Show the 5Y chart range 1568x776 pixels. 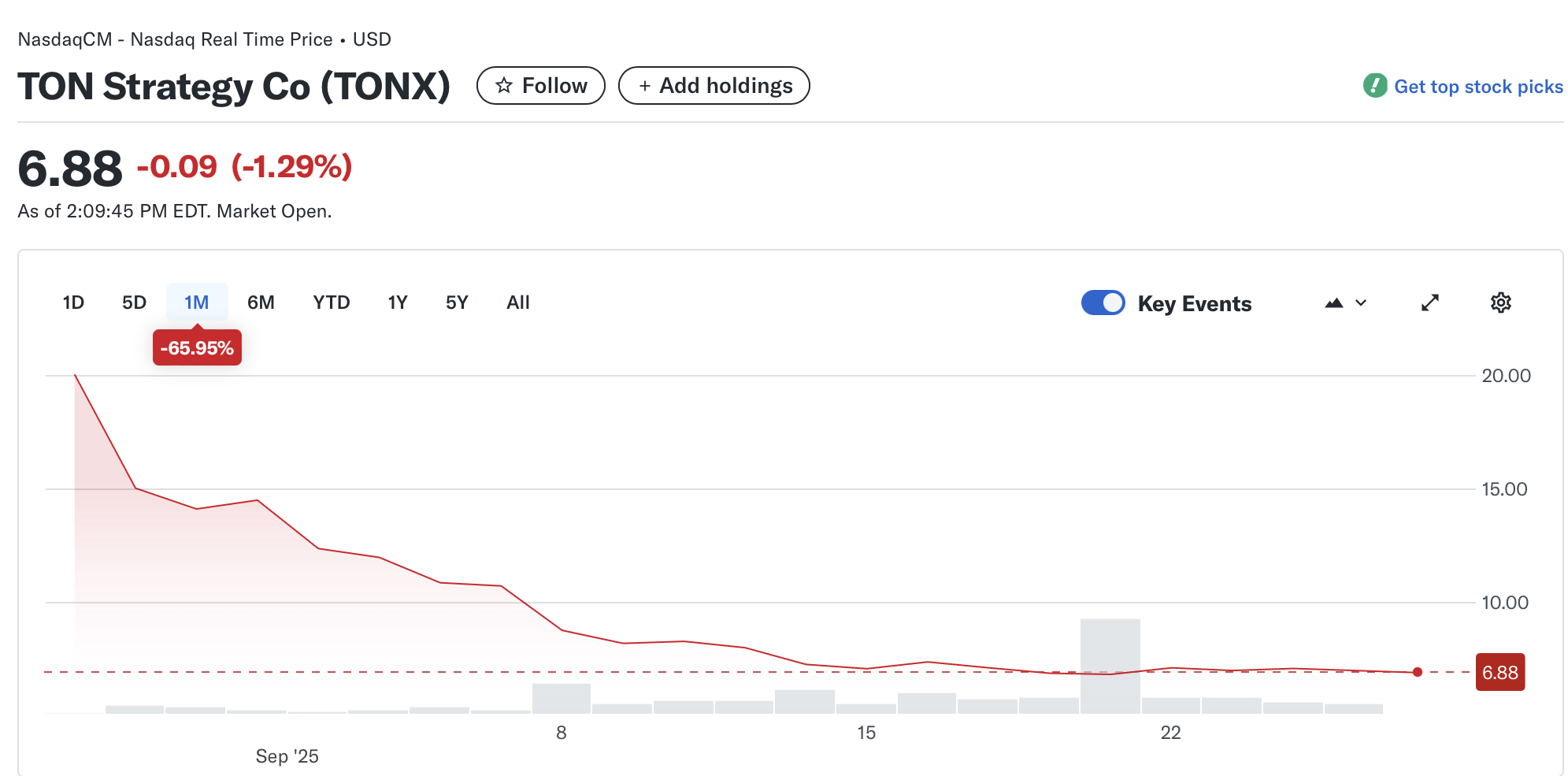(457, 303)
